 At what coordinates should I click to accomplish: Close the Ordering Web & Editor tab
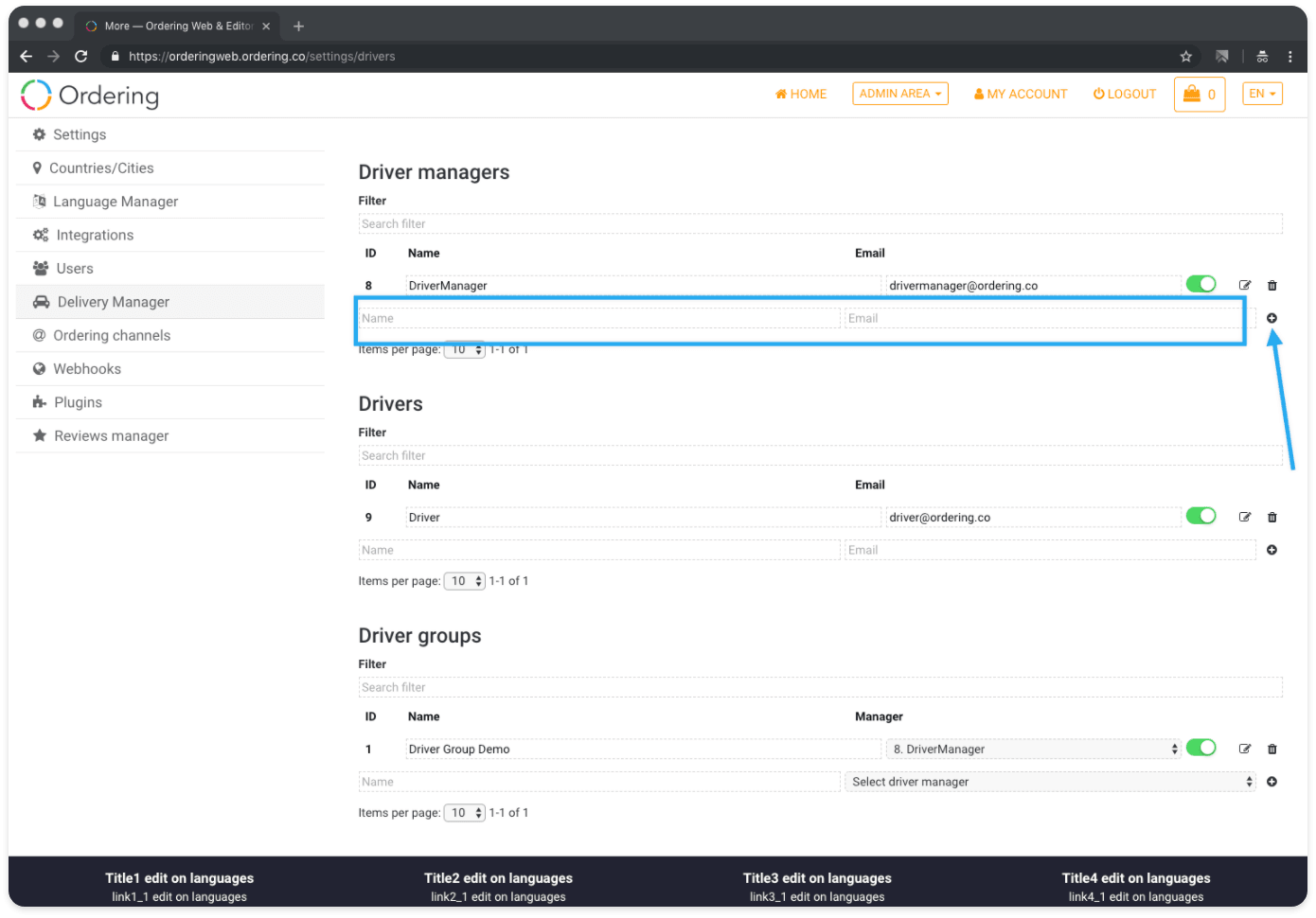coord(266,26)
